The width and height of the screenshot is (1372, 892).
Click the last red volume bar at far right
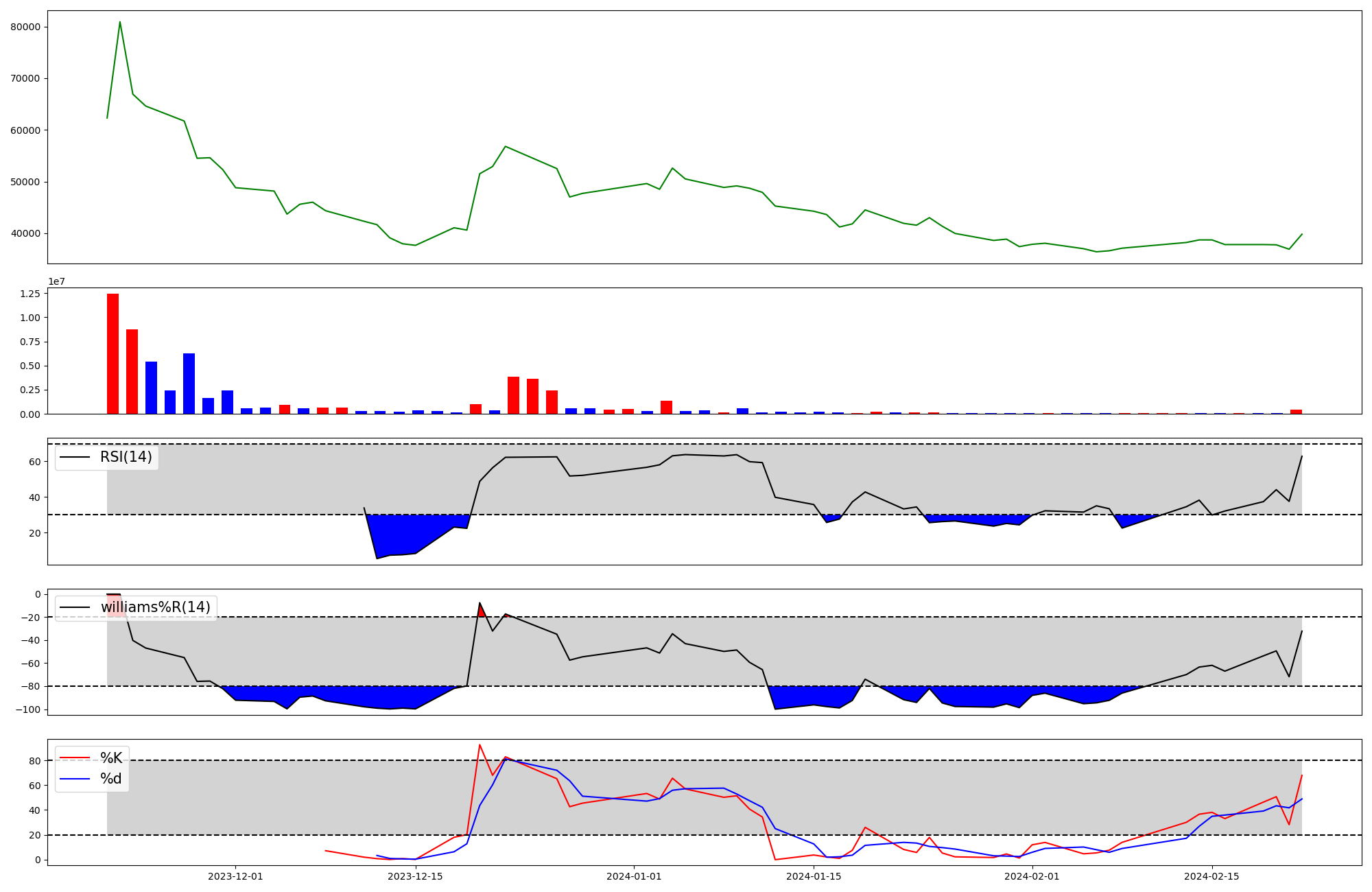click(1296, 412)
